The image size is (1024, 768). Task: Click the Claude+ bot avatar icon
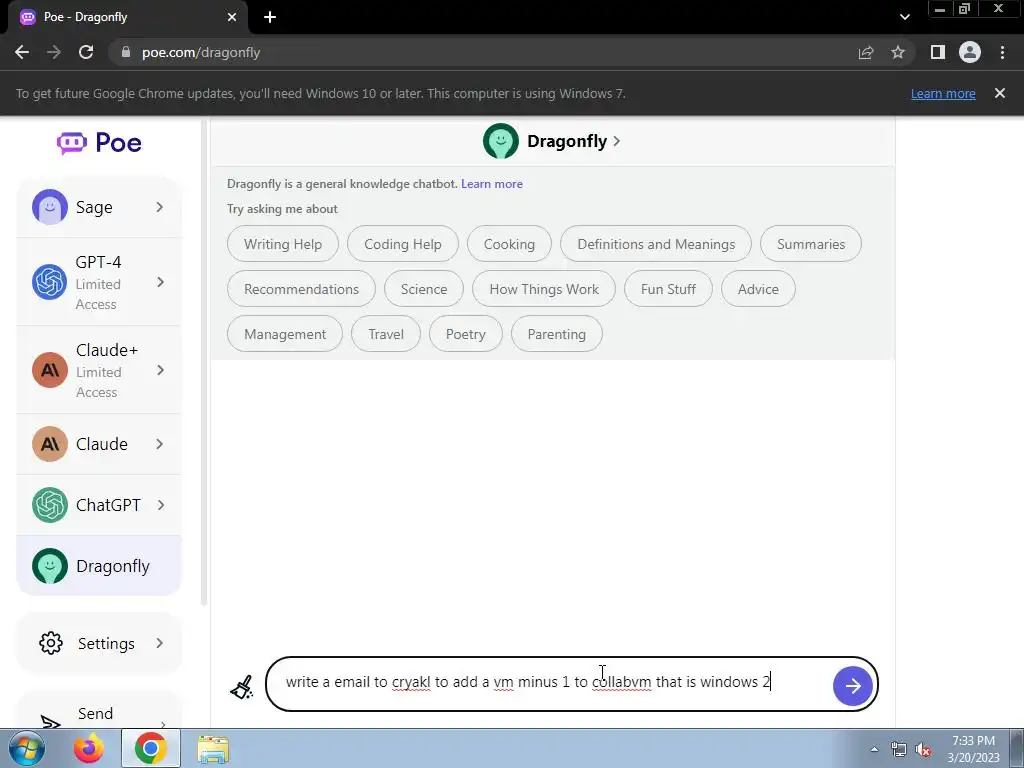click(50, 370)
